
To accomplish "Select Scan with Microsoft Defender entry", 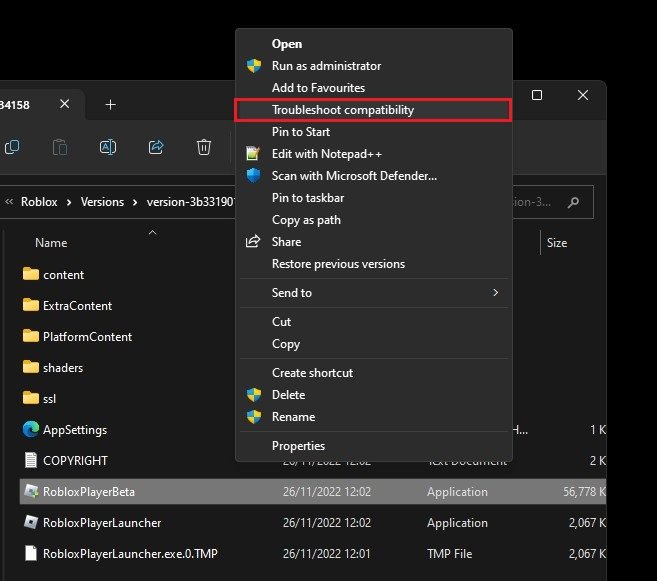I will pyautogui.click(x=354, y=176).
